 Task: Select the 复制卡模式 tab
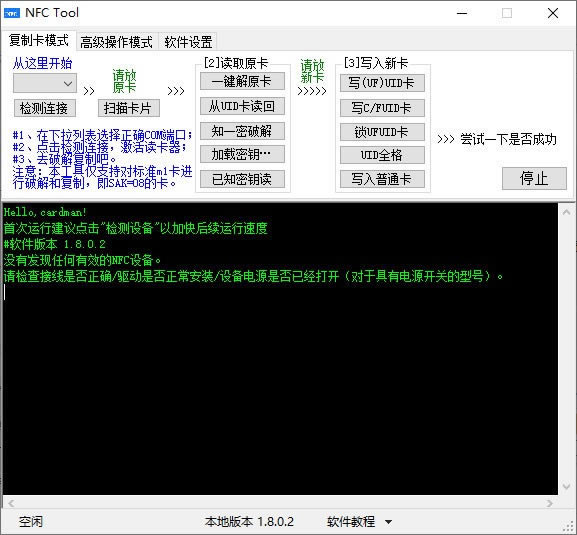(39, 40)
